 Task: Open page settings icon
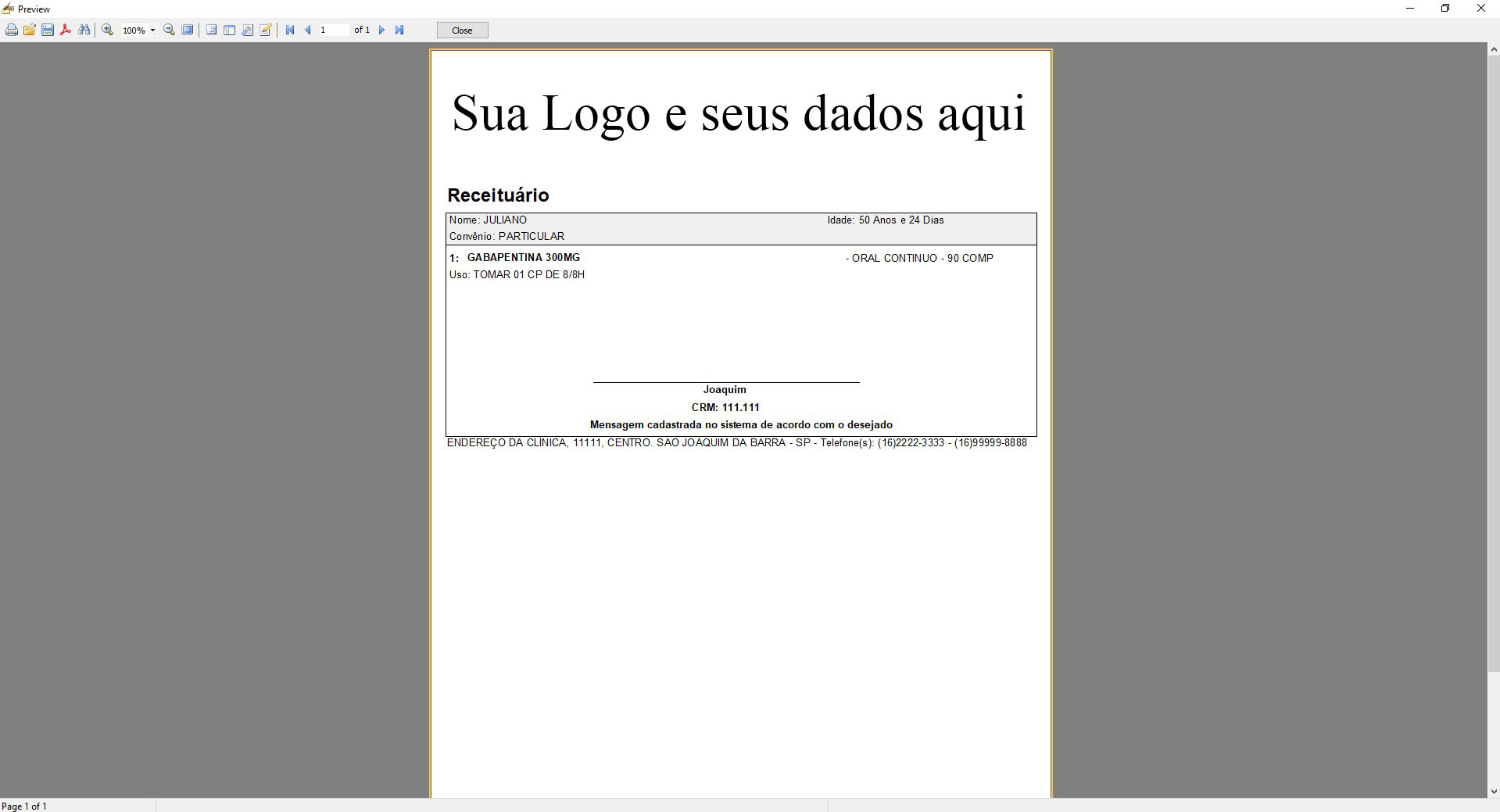pyautogui.click(x=248, y=30)
